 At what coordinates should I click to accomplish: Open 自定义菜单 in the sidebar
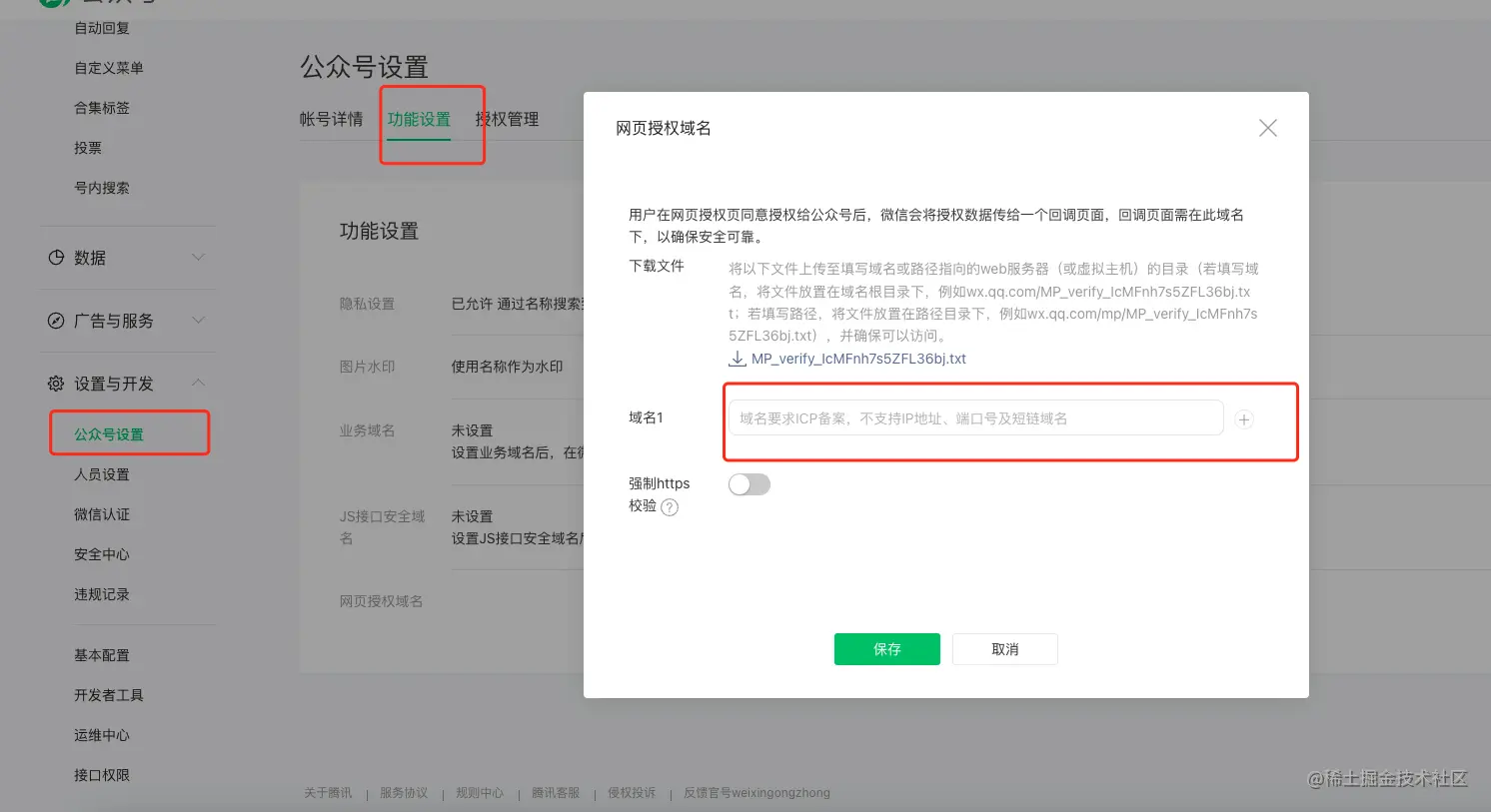tap(109, 68)
